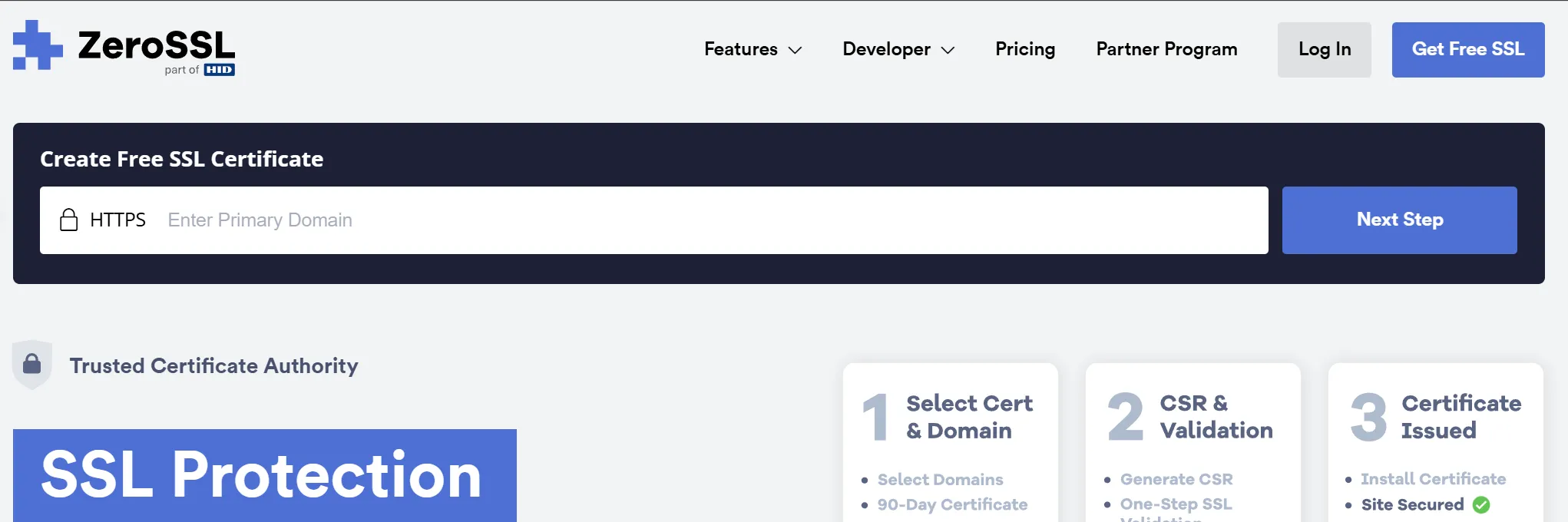Viewport: 1568px width, 522px height.
Task: Click the large step number 1
Action: coord(875,417)
